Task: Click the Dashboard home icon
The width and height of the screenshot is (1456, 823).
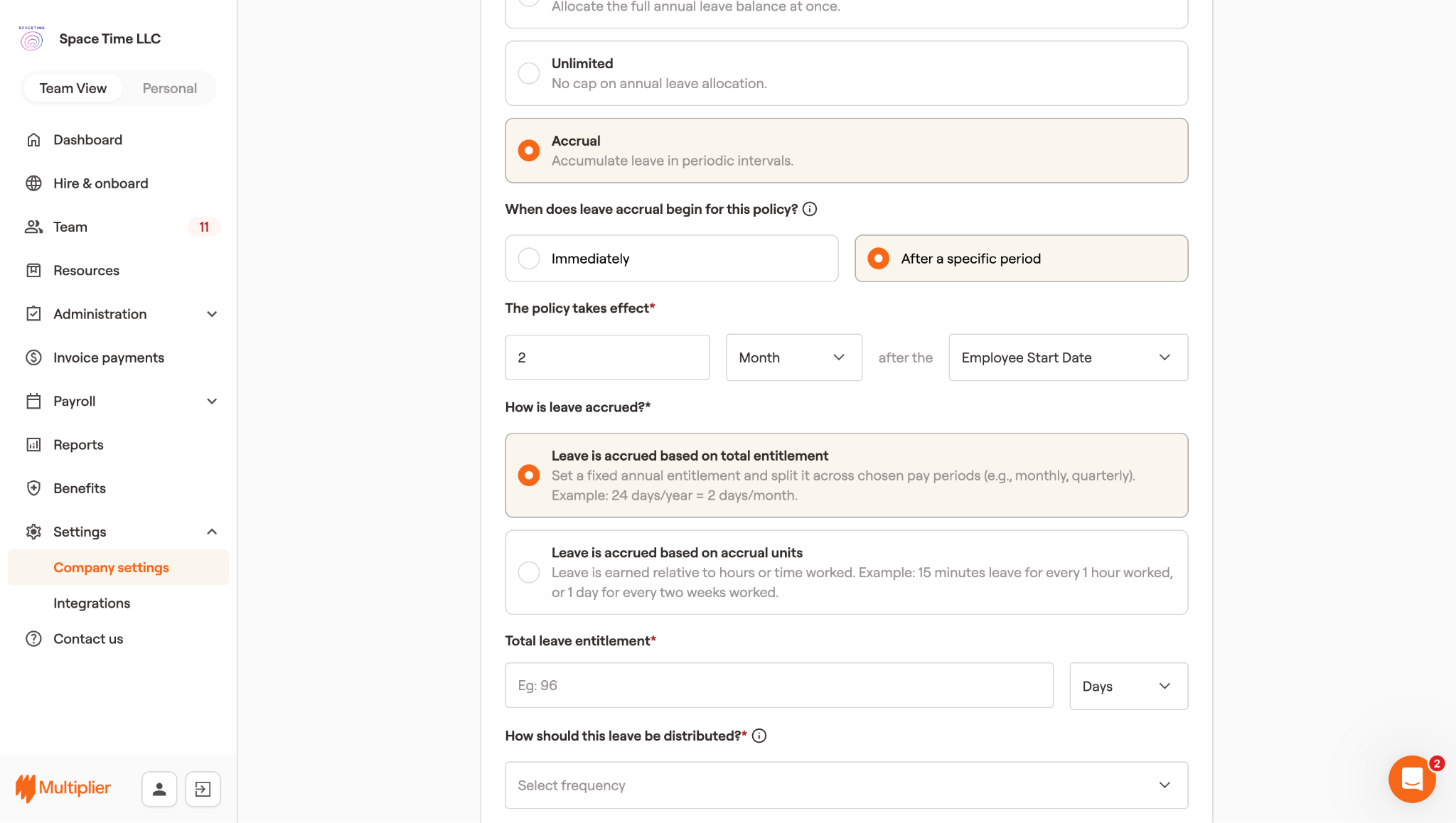Action: (x=33, y=140)
